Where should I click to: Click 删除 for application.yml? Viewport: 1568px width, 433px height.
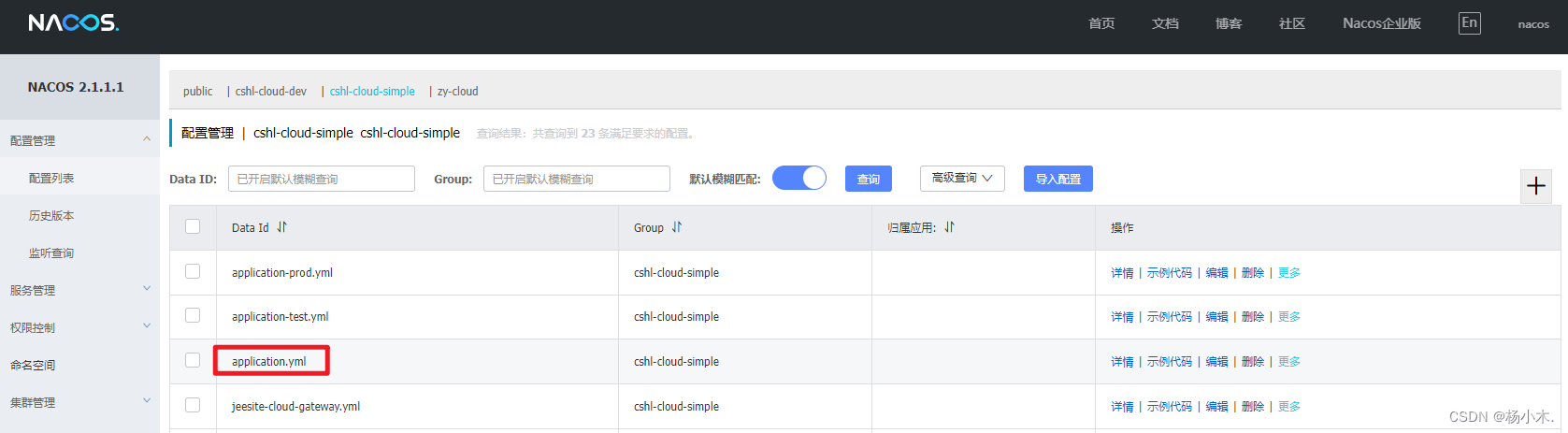[x=1253, y=362]
